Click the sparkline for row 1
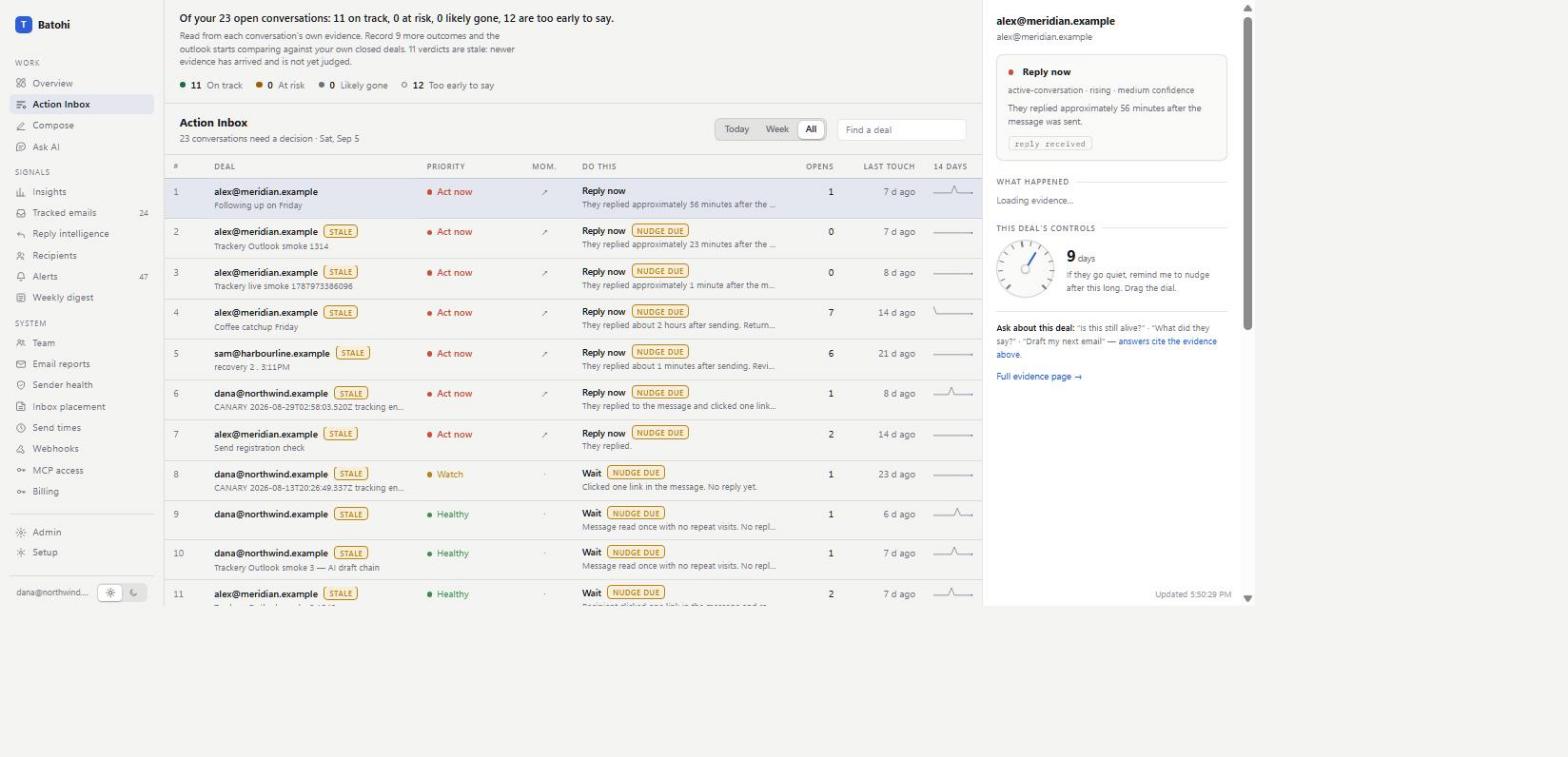This screenshot has height=757, width=1568. click(x=953, y=192)
